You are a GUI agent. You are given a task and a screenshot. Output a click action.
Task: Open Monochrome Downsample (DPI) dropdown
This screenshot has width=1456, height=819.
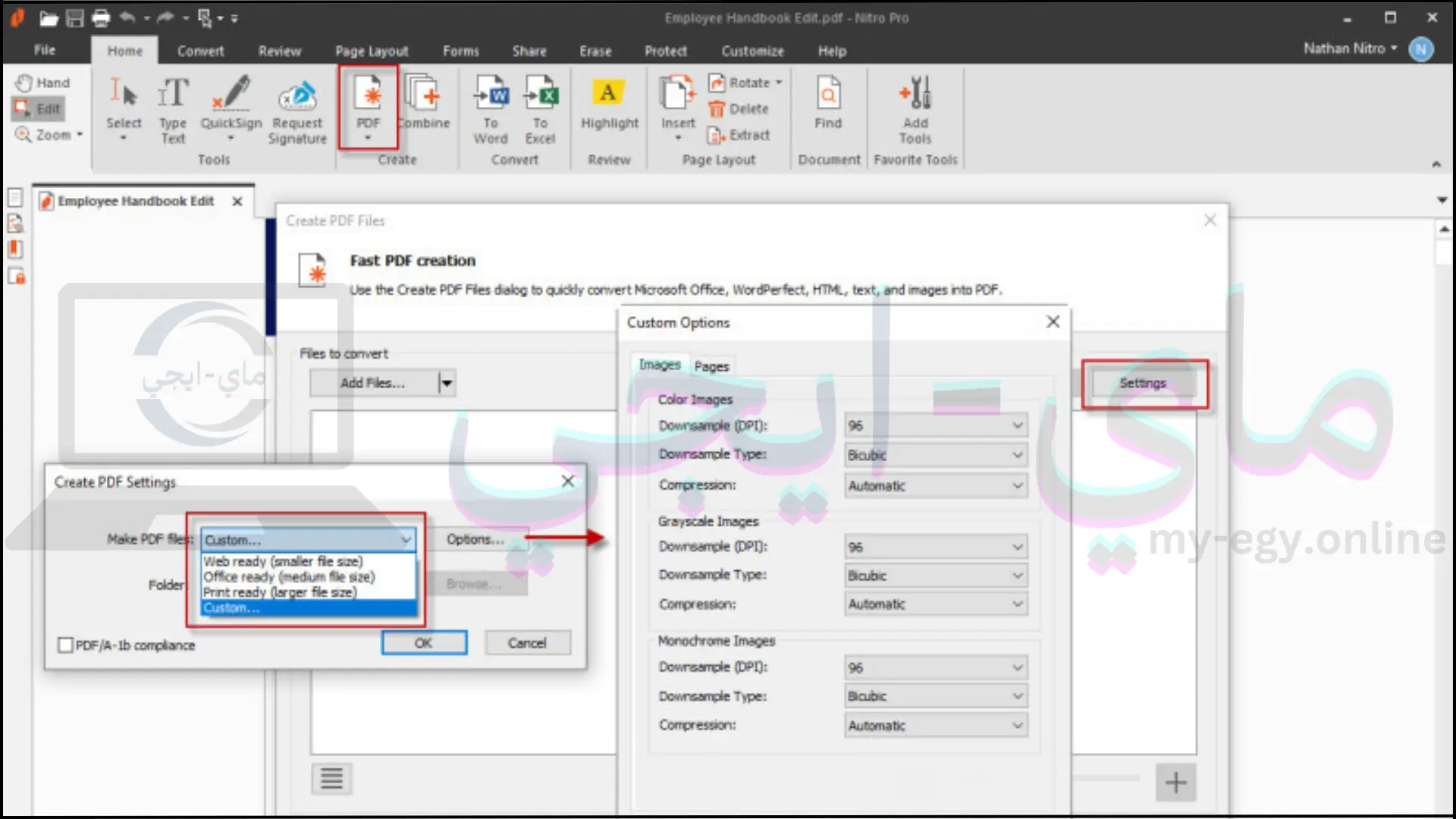[x=936, y=667]
